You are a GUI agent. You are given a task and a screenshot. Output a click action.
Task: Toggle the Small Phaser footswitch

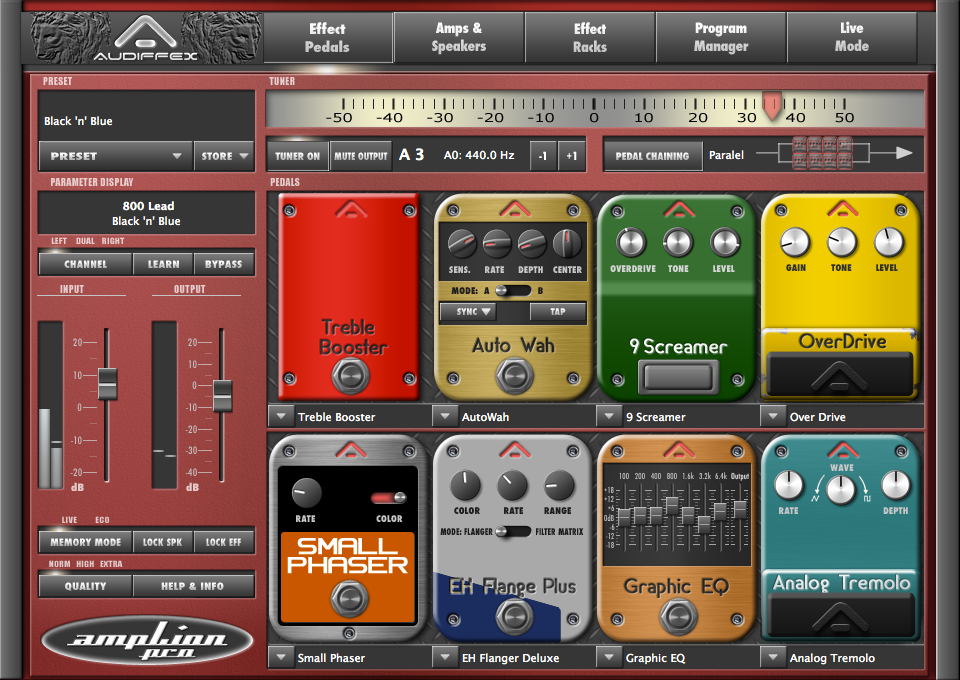tap(350, 599)
